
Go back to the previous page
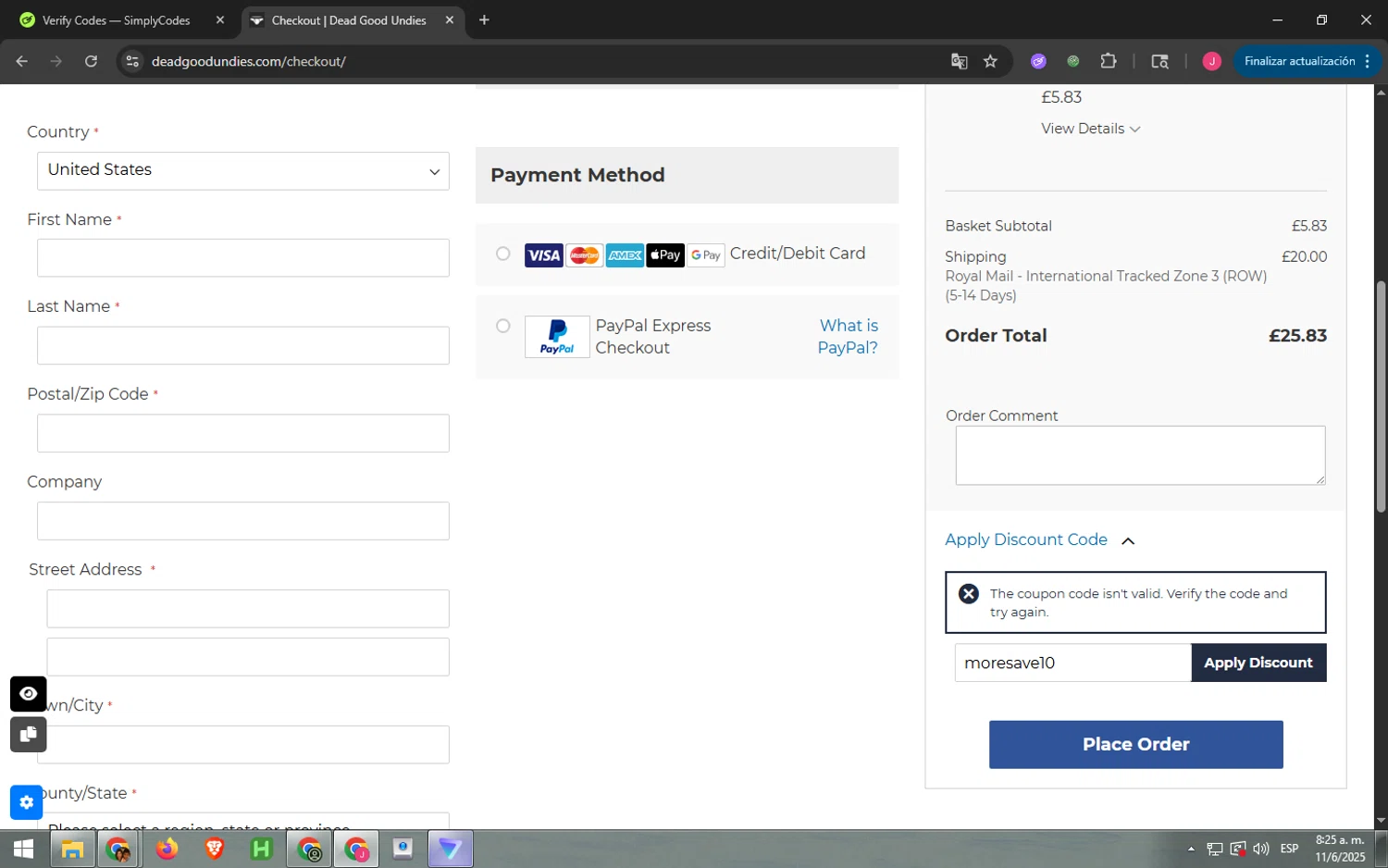[x=22, y=61]
